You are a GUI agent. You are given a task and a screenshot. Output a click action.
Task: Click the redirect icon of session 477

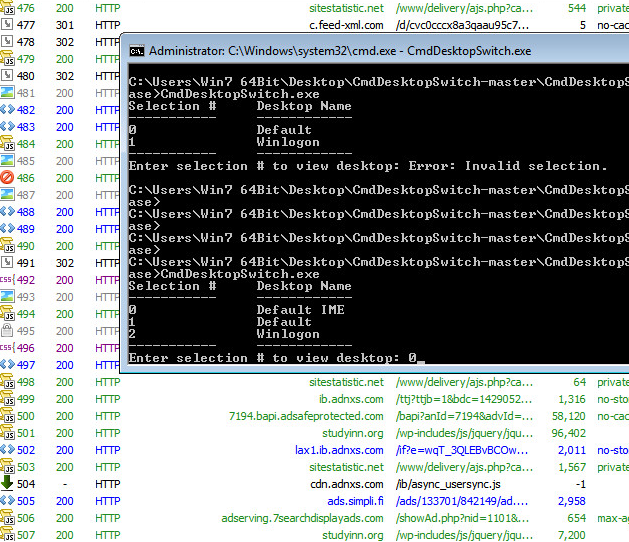pyautogui.click(x=6, y=25)
